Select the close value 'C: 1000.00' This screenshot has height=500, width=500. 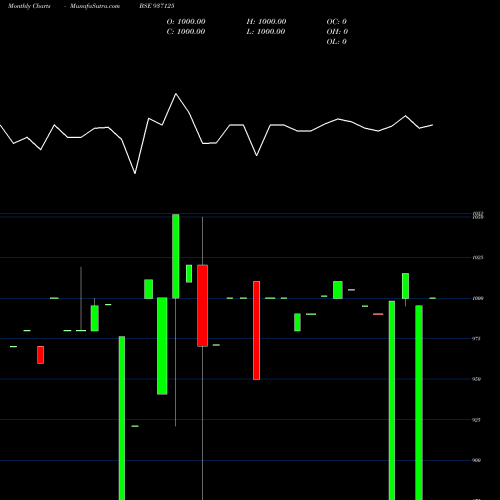(x=186, y=32)
